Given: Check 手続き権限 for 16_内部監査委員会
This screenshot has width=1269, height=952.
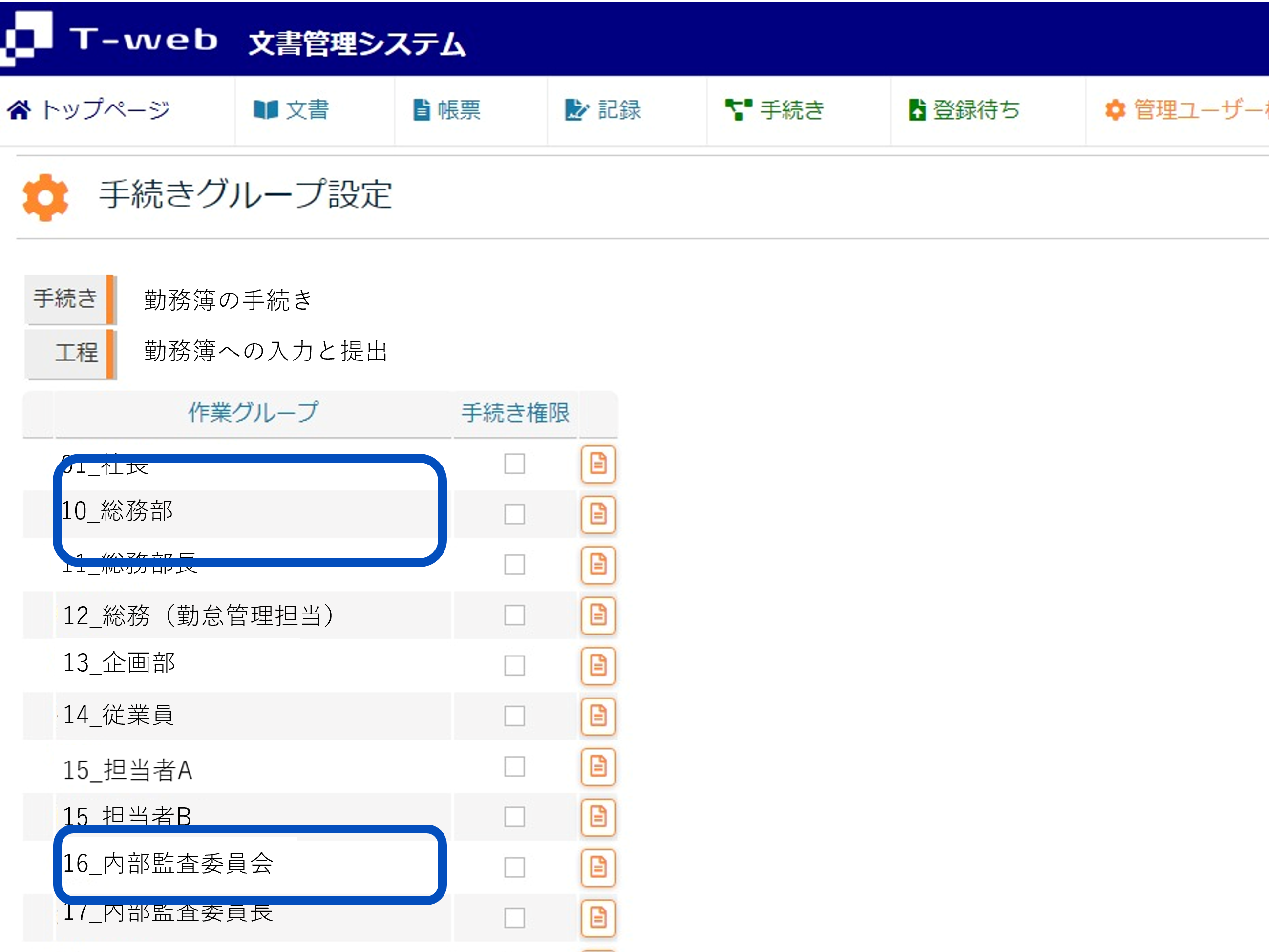Looking at the screenshot, I should (x=514, y=867).
